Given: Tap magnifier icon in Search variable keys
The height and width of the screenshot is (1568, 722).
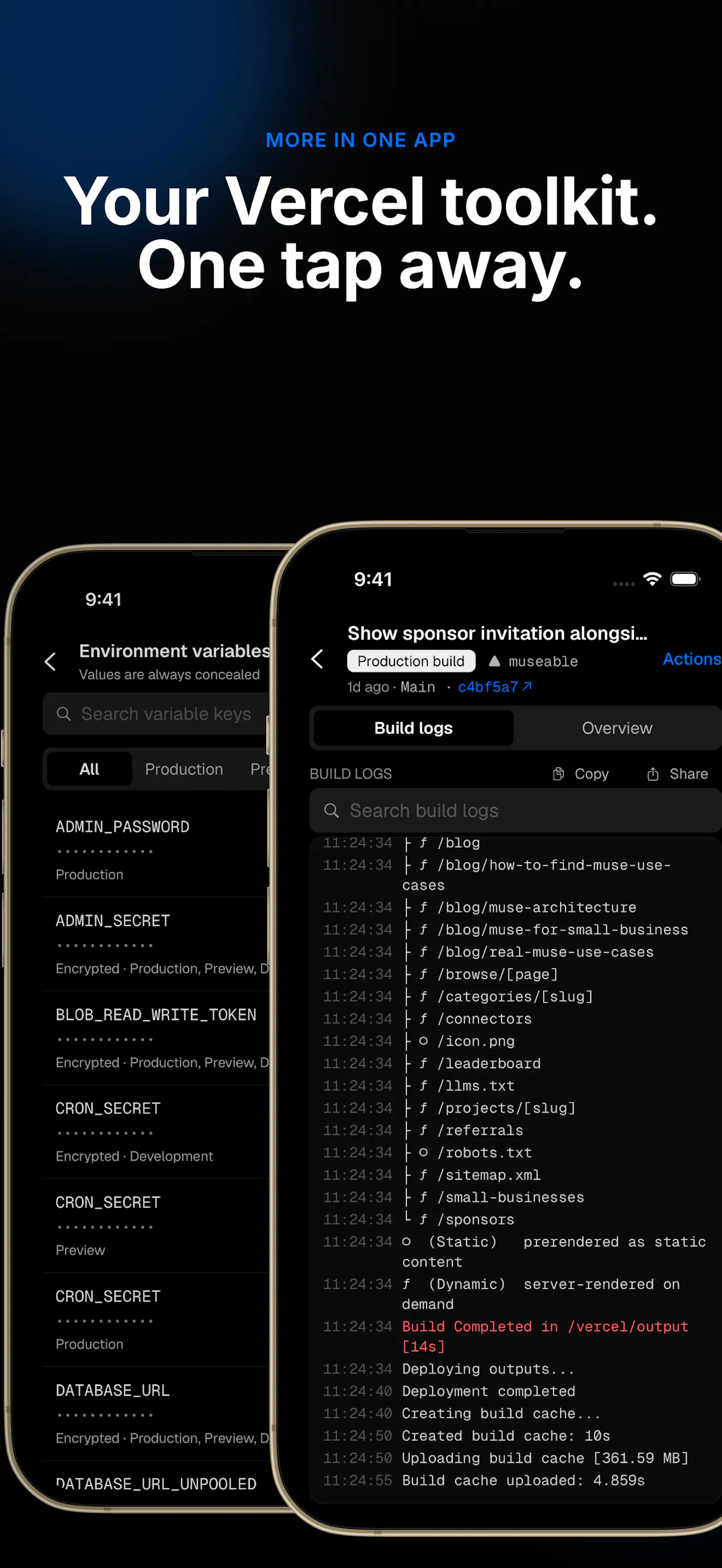Looking at the screenshot, I should (x=63, y=714).
